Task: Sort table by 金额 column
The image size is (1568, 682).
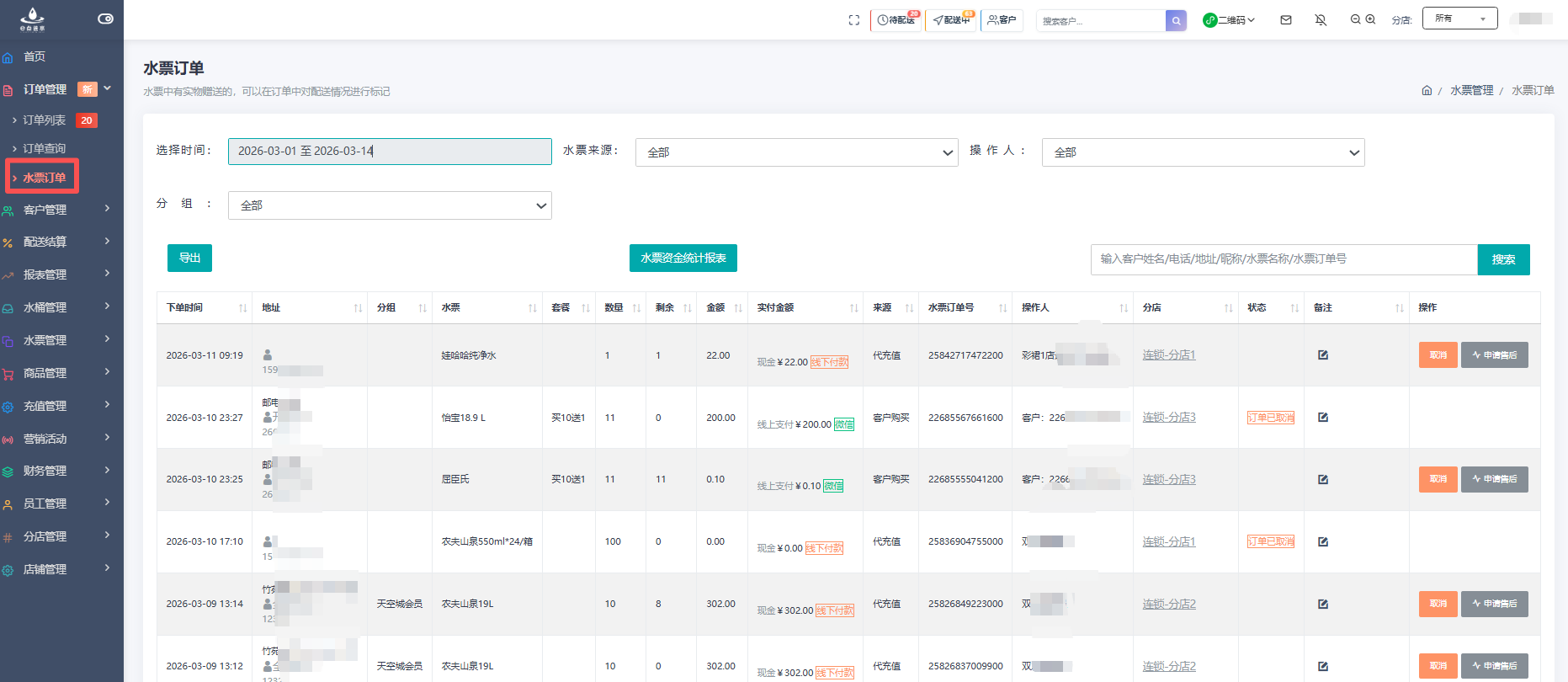Action: pyautogui.click(x=738, y=308)
